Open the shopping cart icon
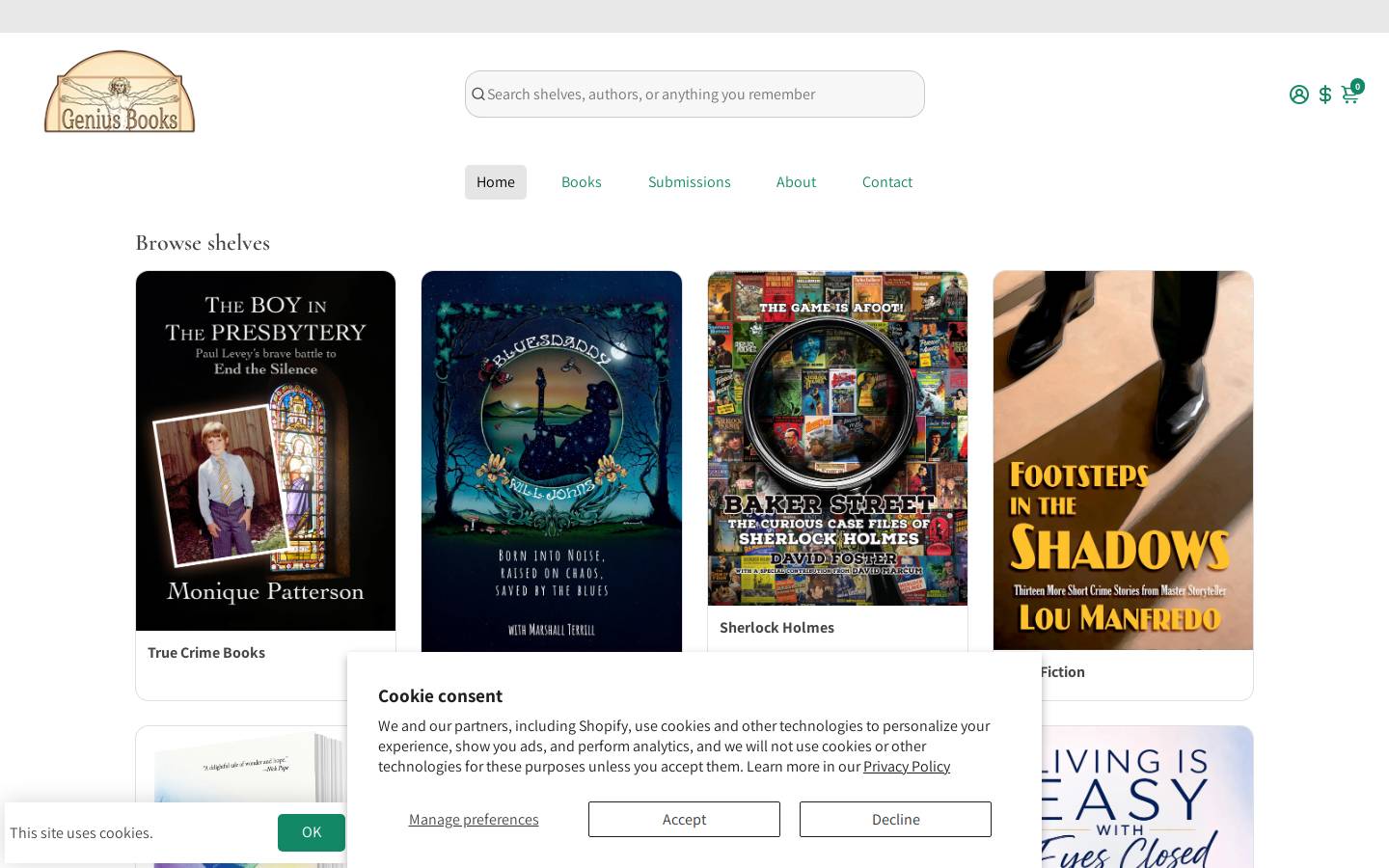Image resolution: width=1389 pixels, height=868 pixels. click(1350, 94)
